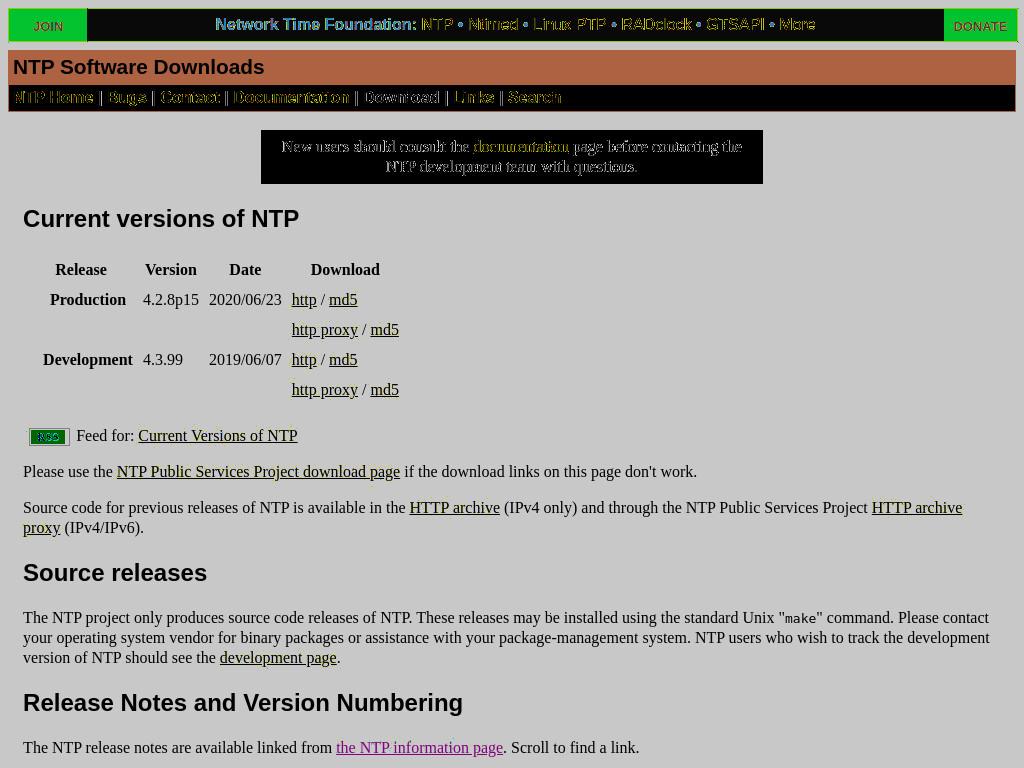Click the Date column header
This screenshot has height=768, width=1024.
pyautogui.click(x=245, y=270)
